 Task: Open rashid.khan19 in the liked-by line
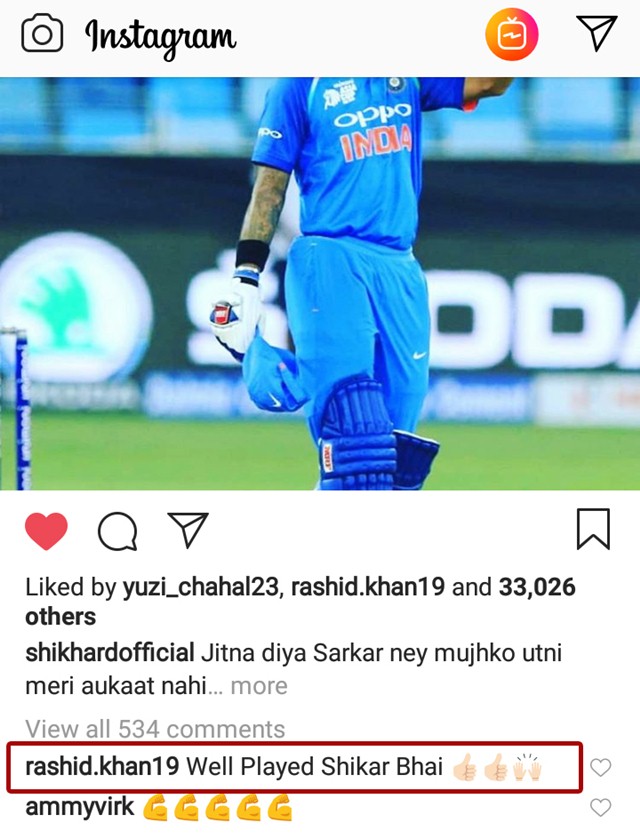click(x=368, y=587)
